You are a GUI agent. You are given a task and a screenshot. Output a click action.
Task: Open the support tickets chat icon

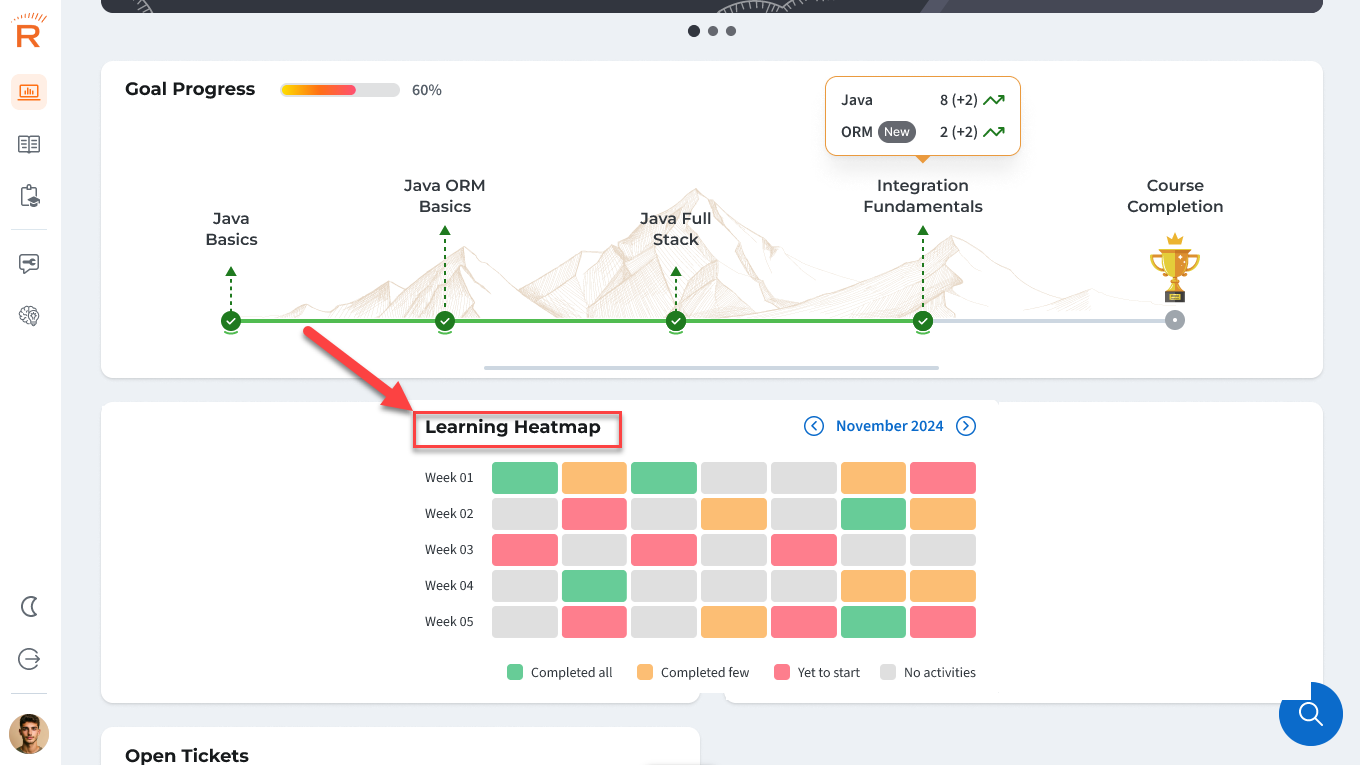coord(29,264)
